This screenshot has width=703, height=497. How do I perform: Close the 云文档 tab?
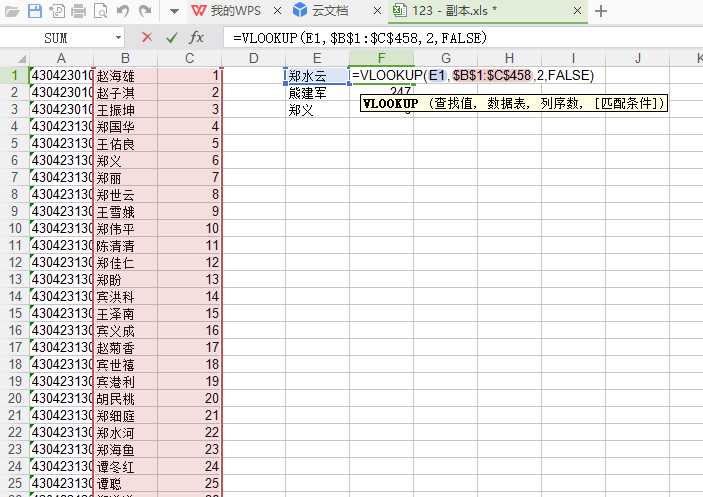378,10
